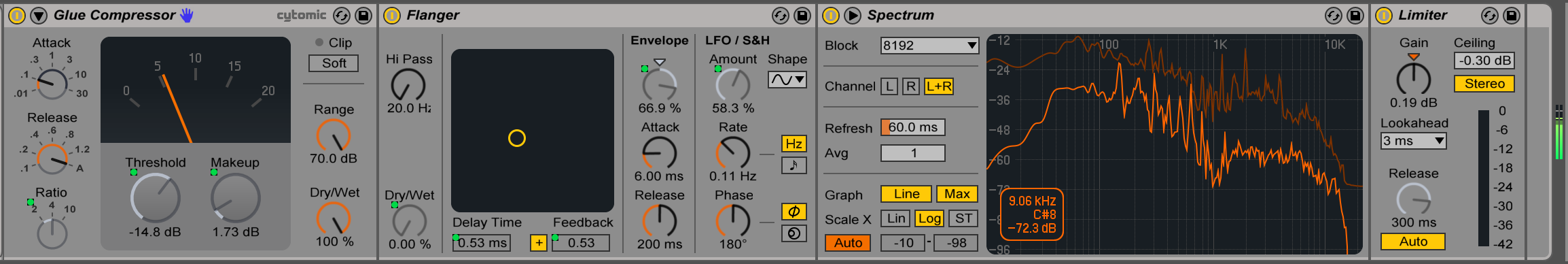Click the Glue Compressor Ratio knob
The image size is (1568, 264).
(x=52, y=233)
